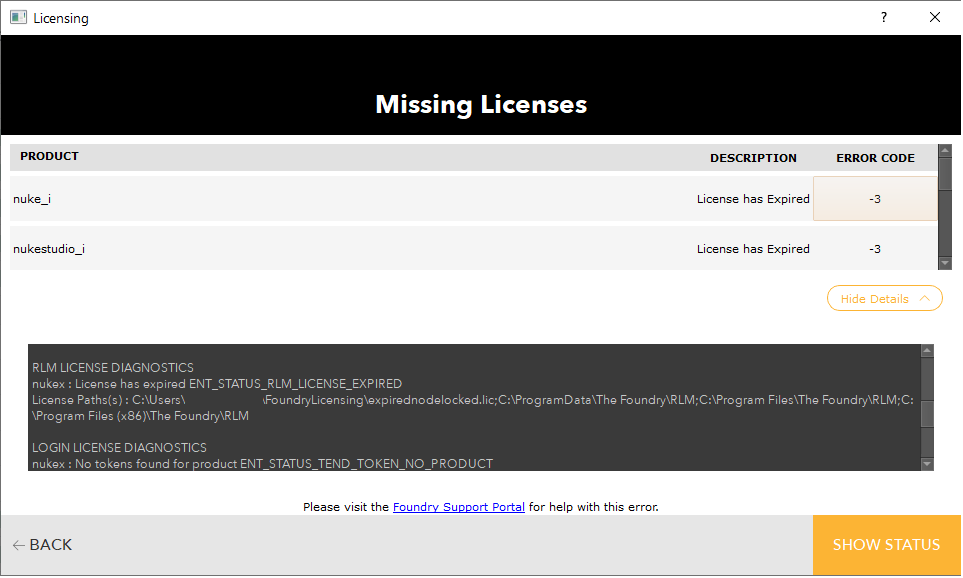963x578 pixels.
Task: Click the diagnostics panel scroll up arrow
Action: pyautogui.click(x=927, y=351)
